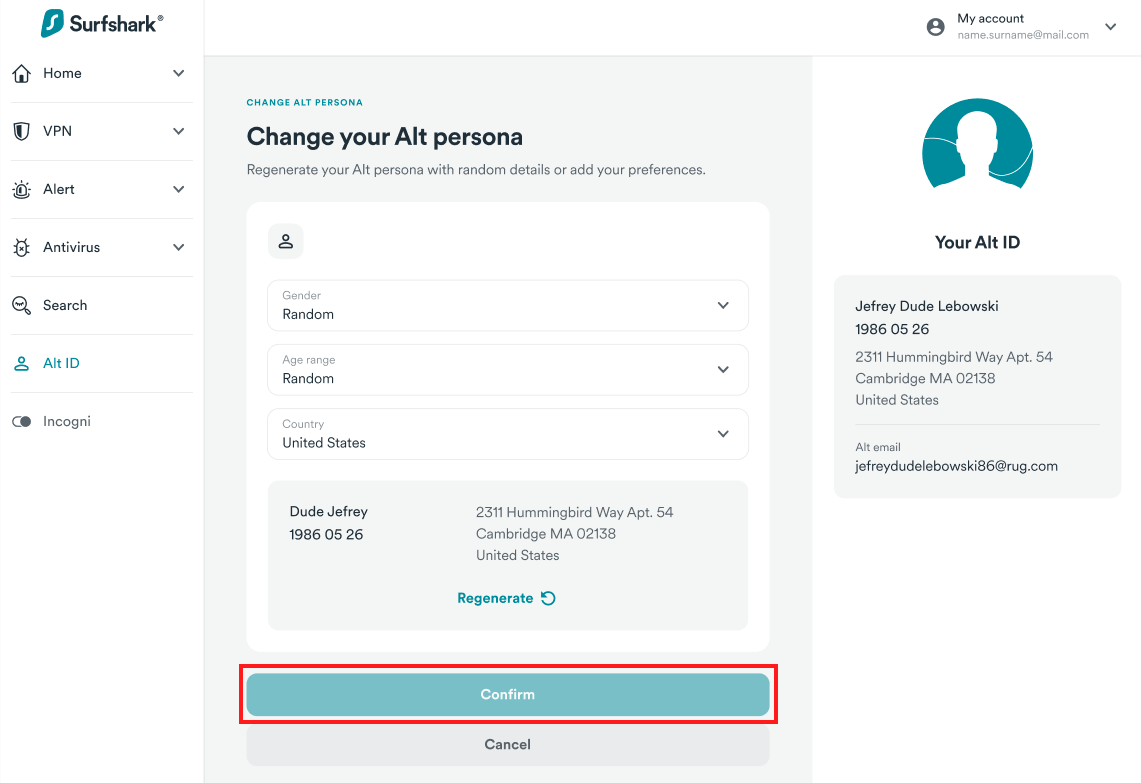Open the Age range dropdown
1141x783 pixels.
[x=508, y=370]
